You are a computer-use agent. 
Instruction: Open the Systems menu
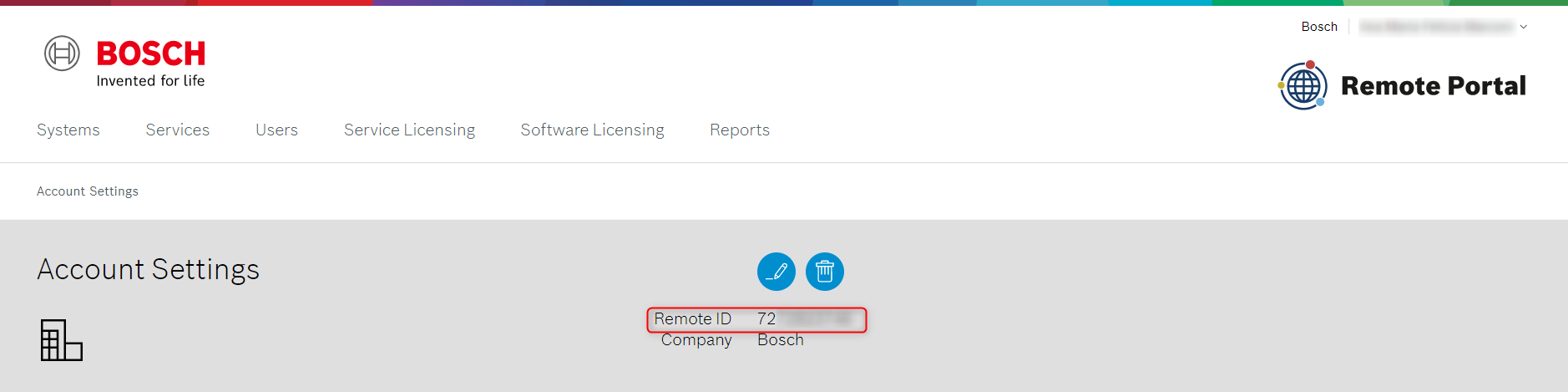[x=68, y=130]
